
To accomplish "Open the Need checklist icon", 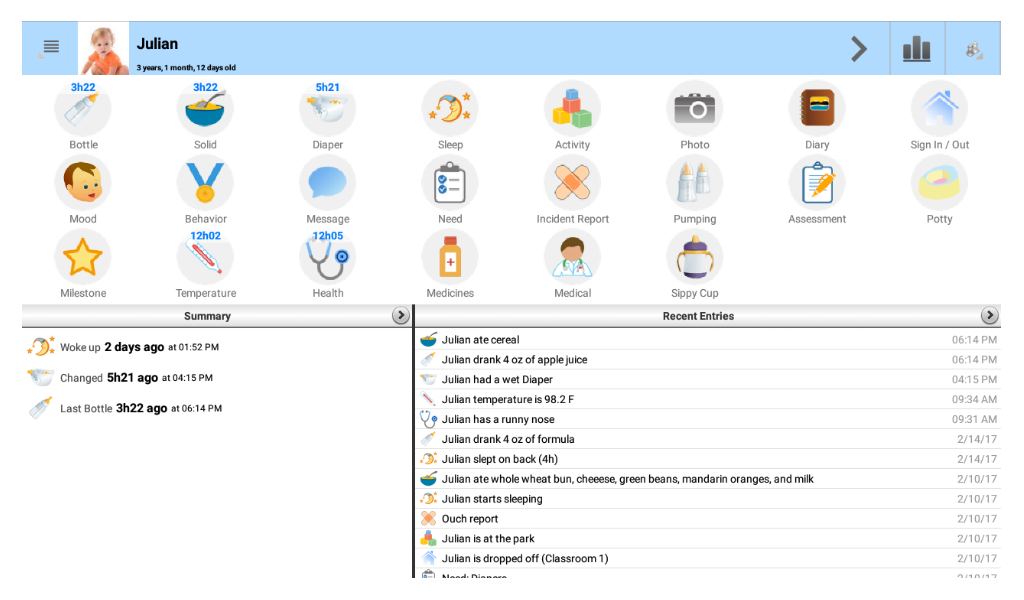I will tap(450, 183).
